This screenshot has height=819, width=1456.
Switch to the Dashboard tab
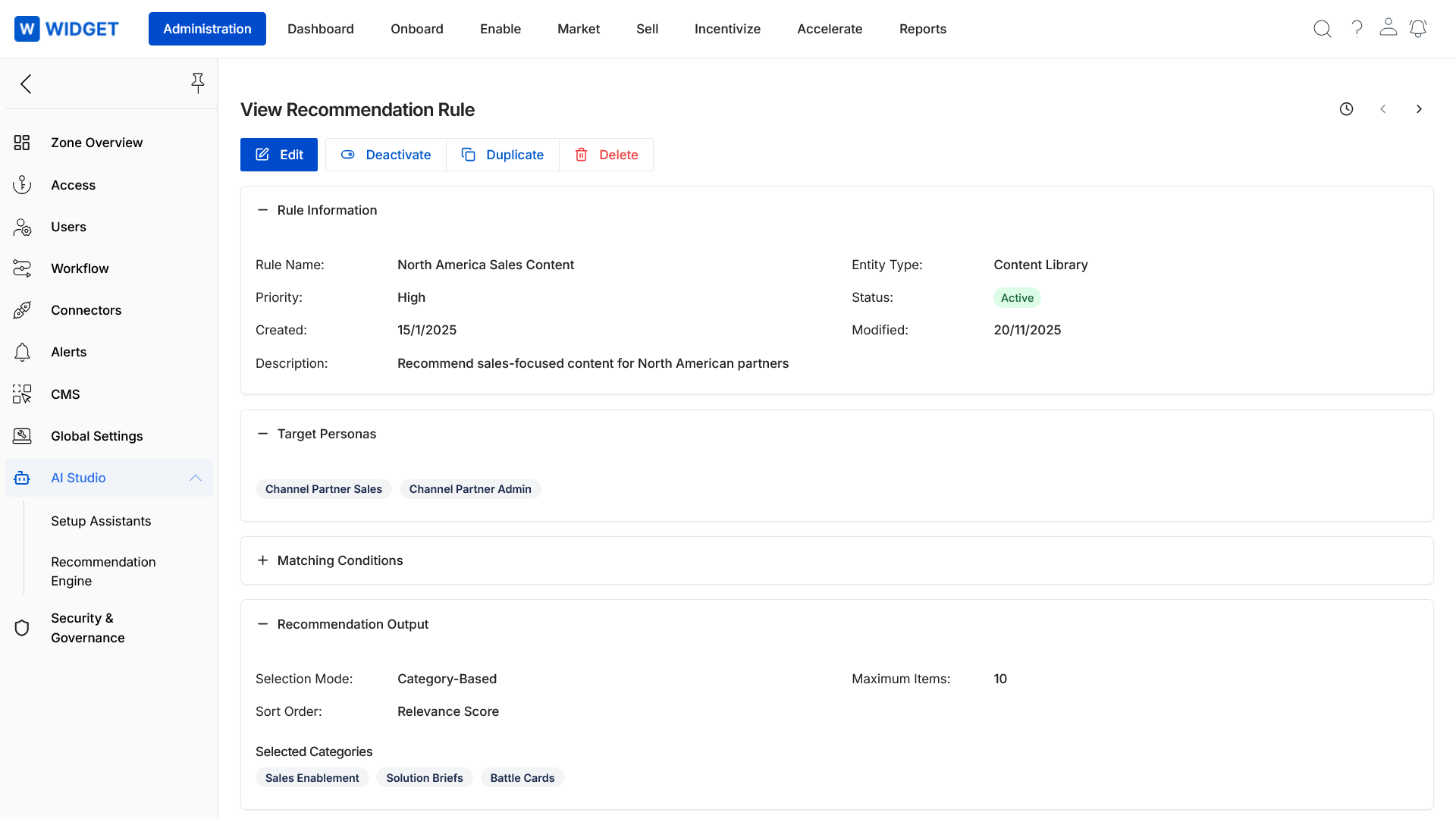pos(321,29)
